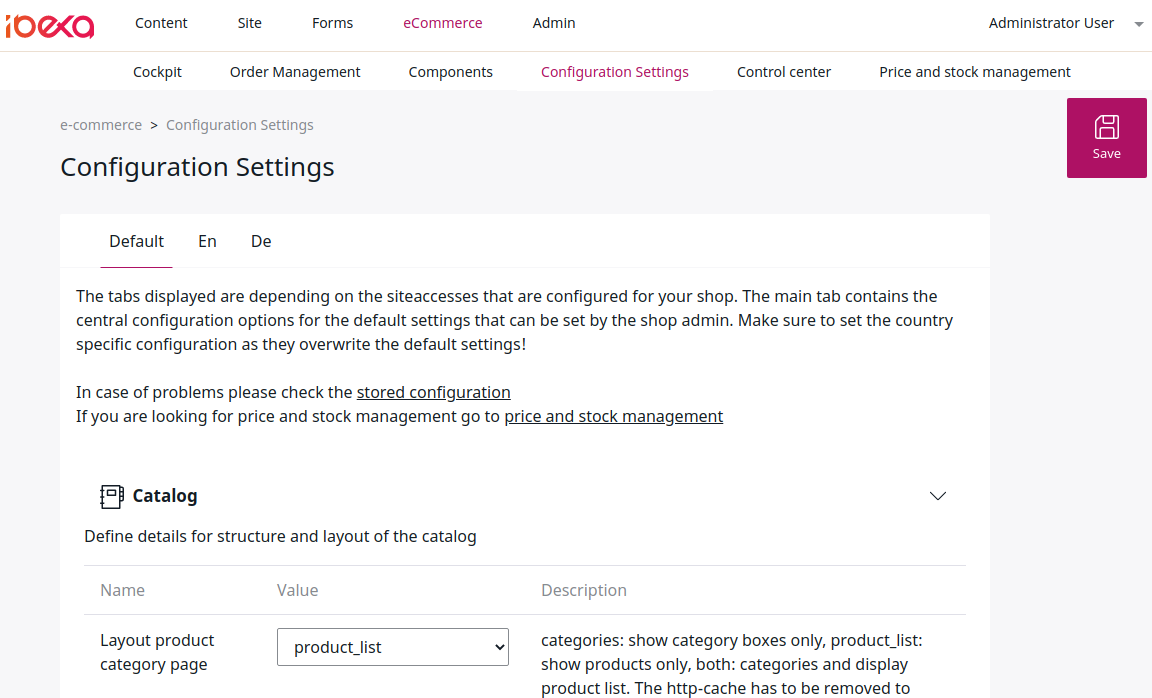The image size is (1152, 698).
Task: Click the Value column header
Action: 298,590
